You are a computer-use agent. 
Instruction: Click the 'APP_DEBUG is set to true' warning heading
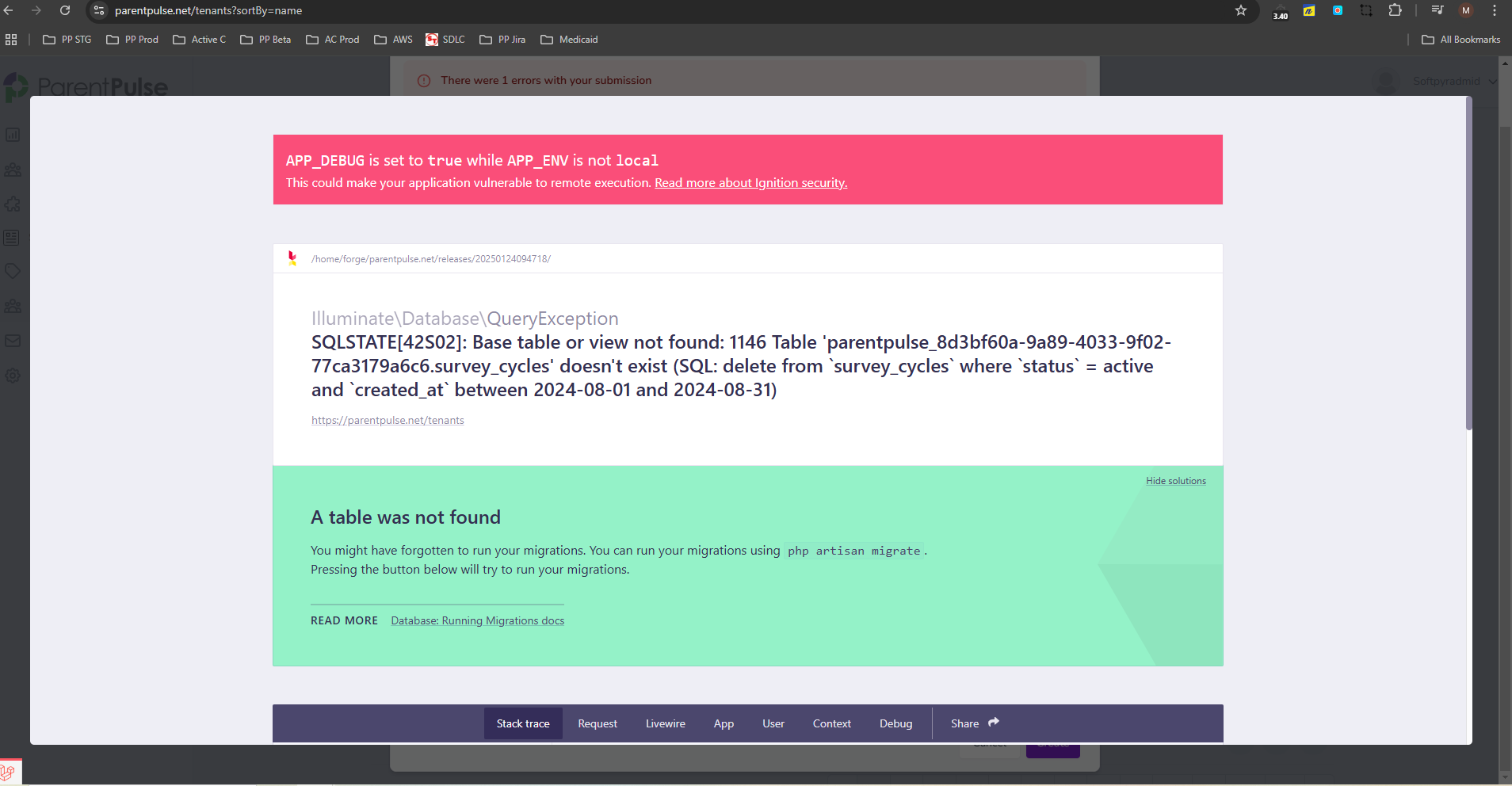pos(472,161)
